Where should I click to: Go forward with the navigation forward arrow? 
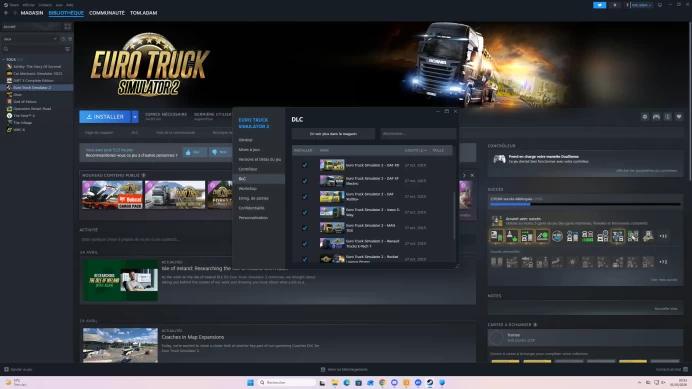[14, 13]
